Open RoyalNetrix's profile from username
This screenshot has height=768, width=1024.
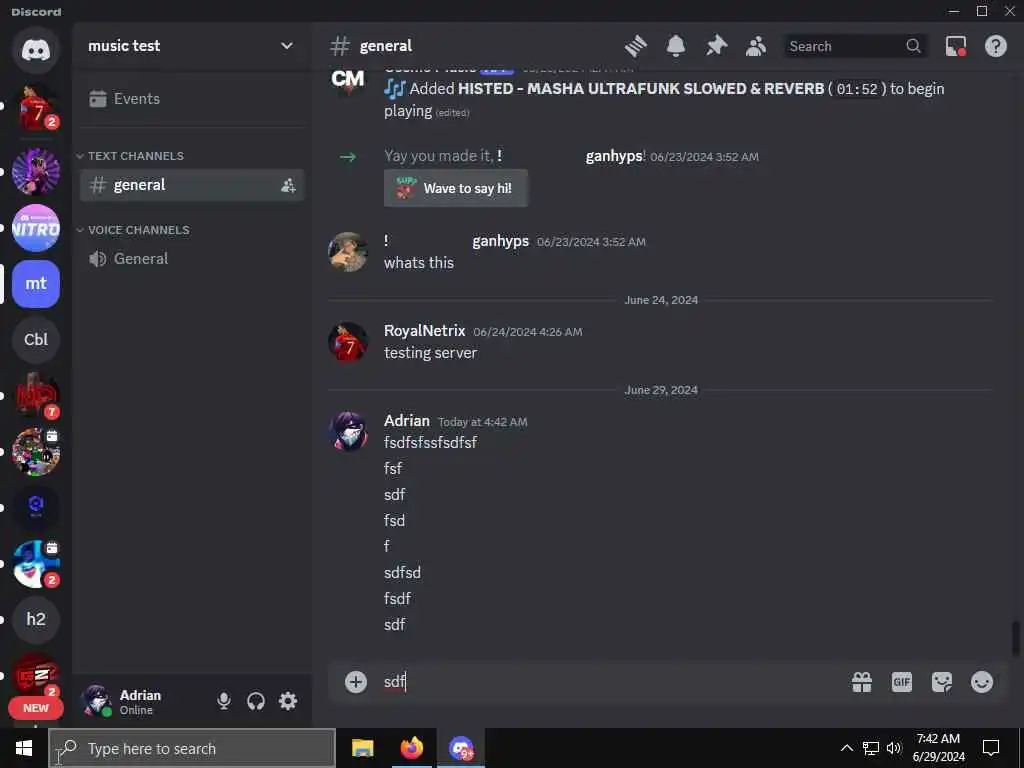coord(424,331)
